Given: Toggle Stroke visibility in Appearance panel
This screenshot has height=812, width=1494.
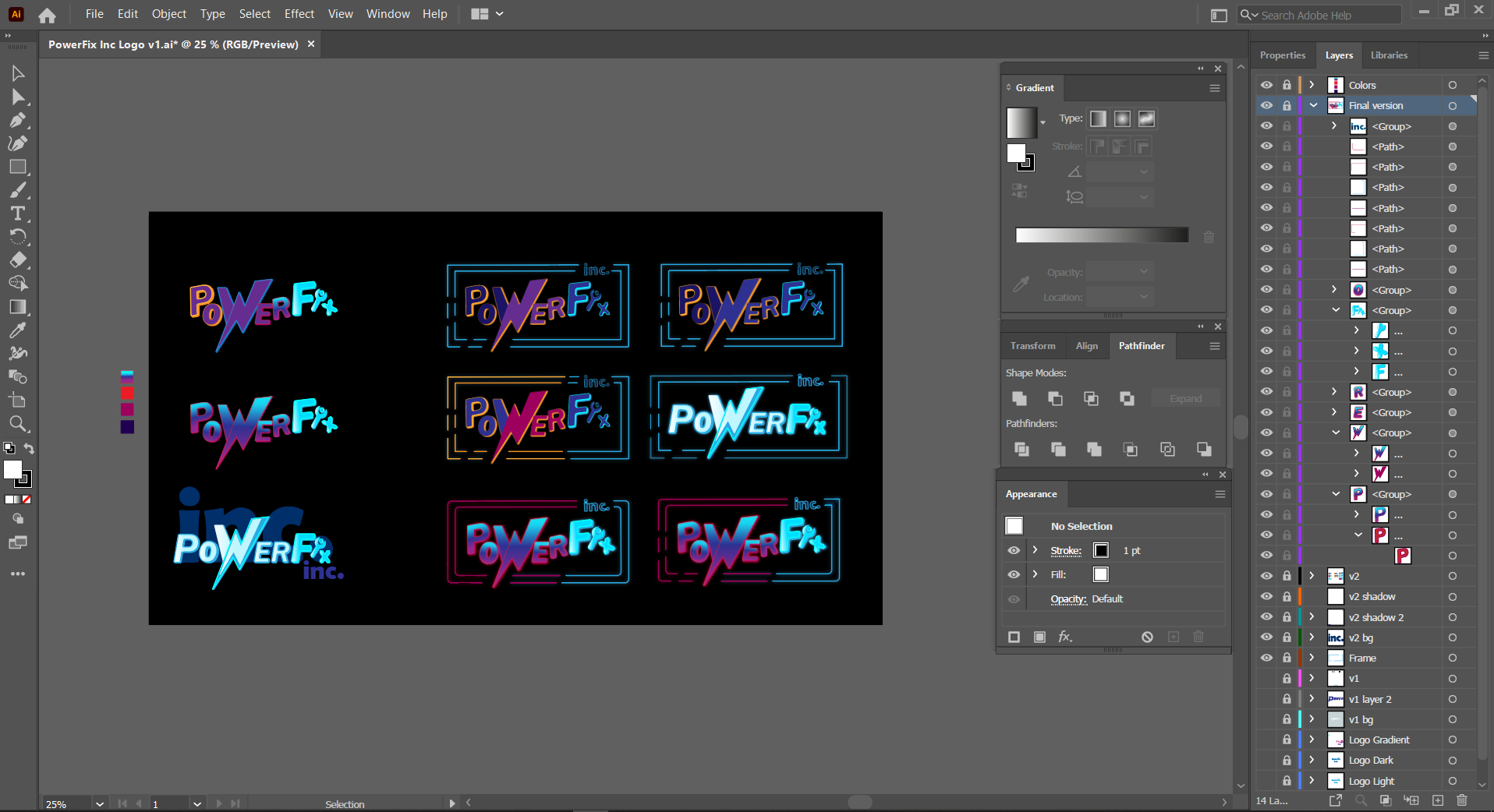Looking at the screenshot, I should pos(1014,550).
